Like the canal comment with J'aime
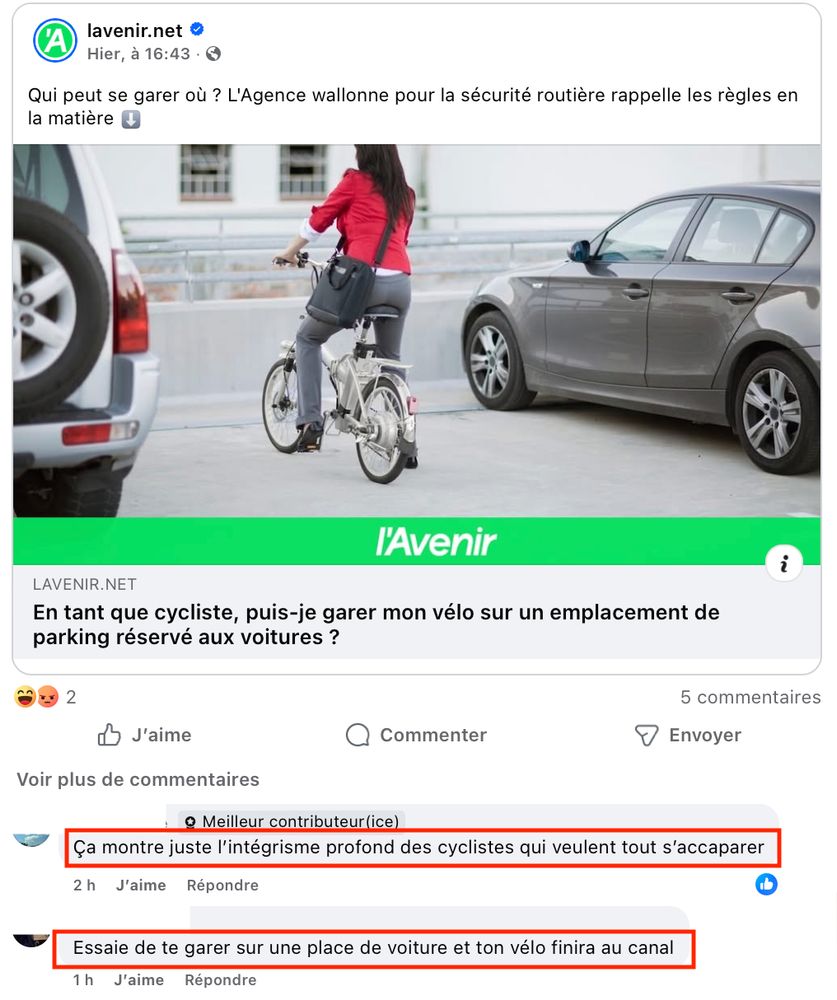 (139, 980)
